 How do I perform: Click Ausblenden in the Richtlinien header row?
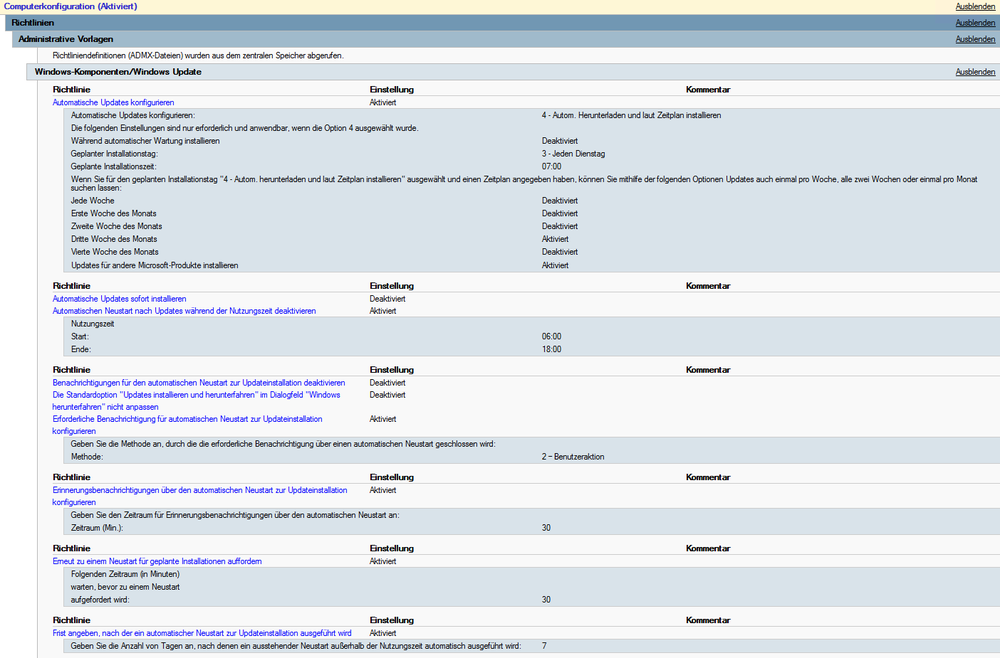[x=975, y=23]
